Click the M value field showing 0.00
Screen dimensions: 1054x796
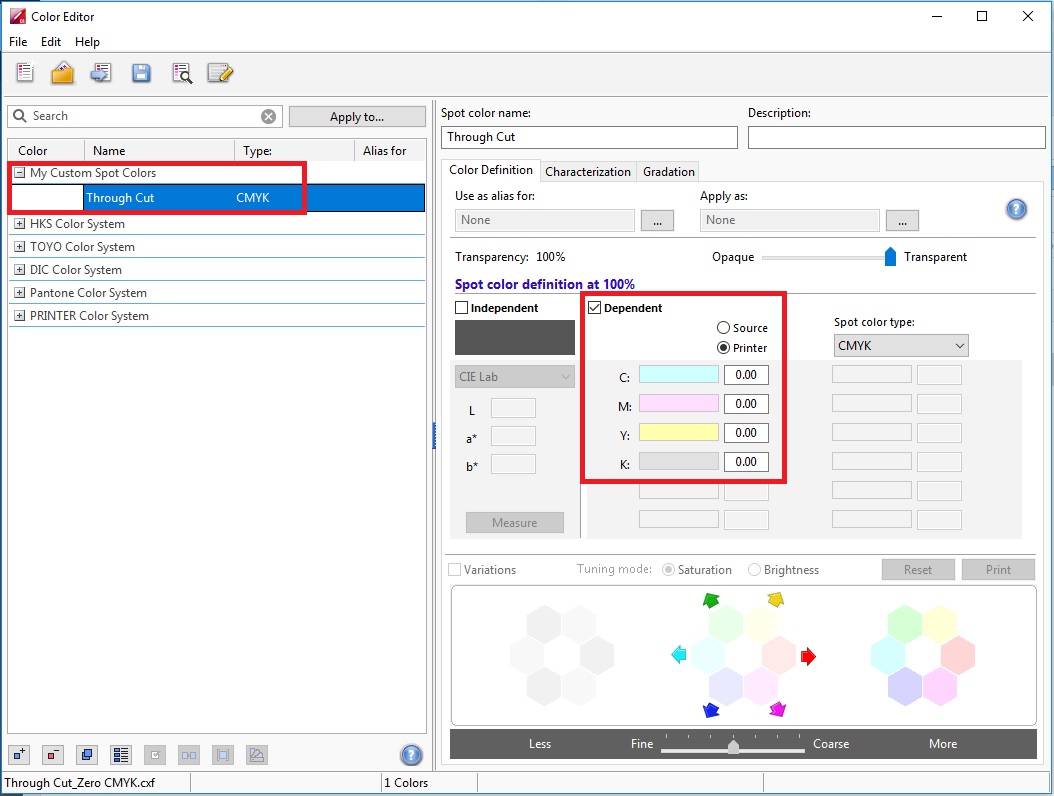click(x=746, y=404)
